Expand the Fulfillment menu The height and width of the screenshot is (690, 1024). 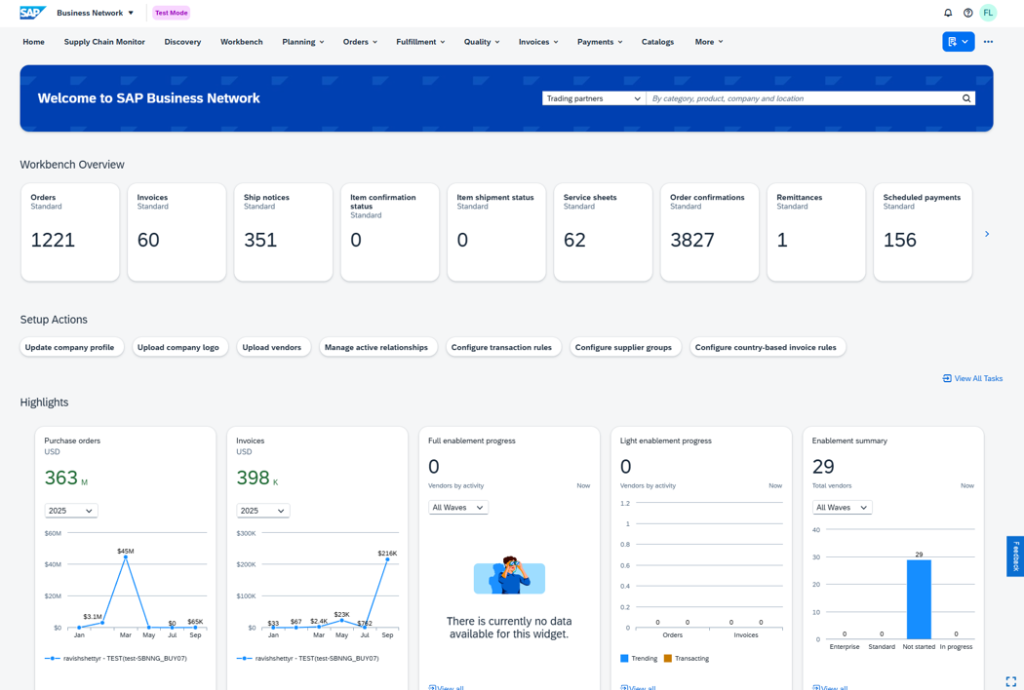(x=421, y=42)
